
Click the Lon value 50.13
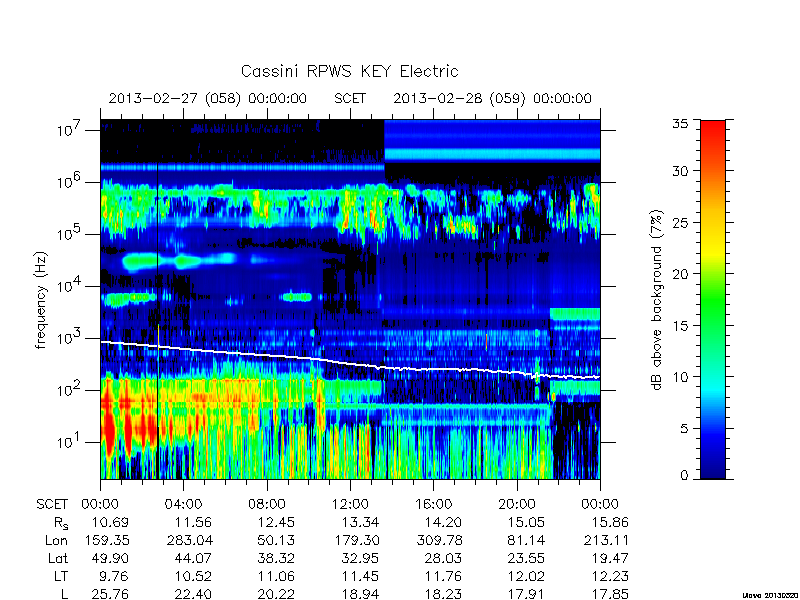coord(276,540)
